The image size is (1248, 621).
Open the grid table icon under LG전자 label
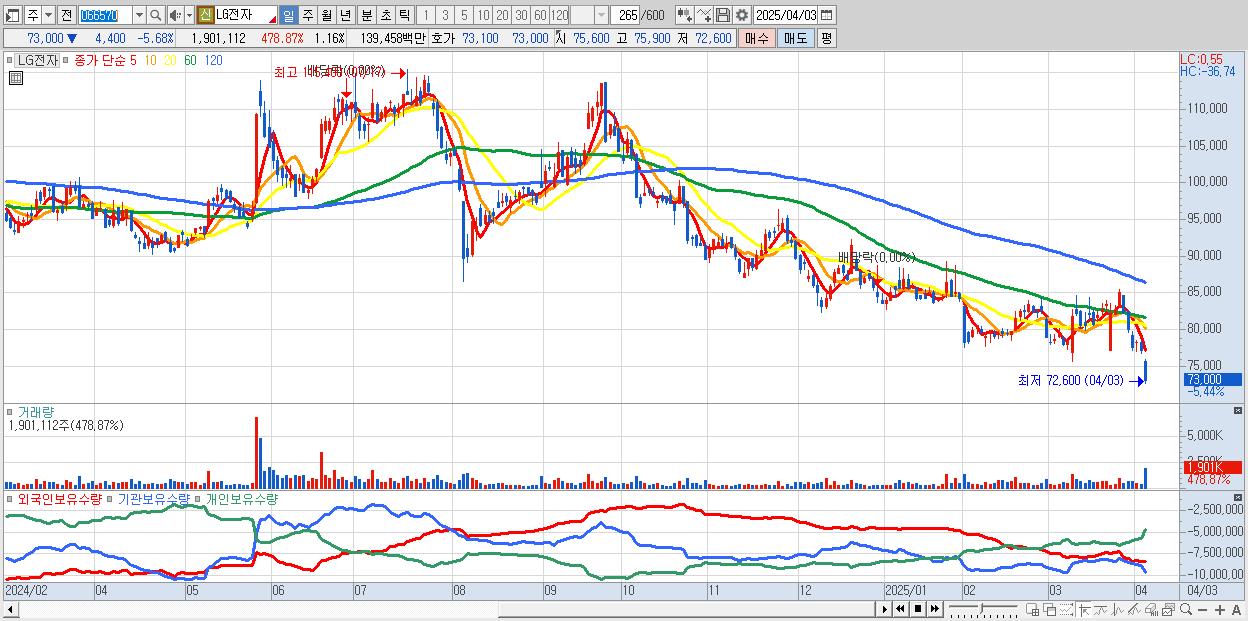(x=16, y=78)
